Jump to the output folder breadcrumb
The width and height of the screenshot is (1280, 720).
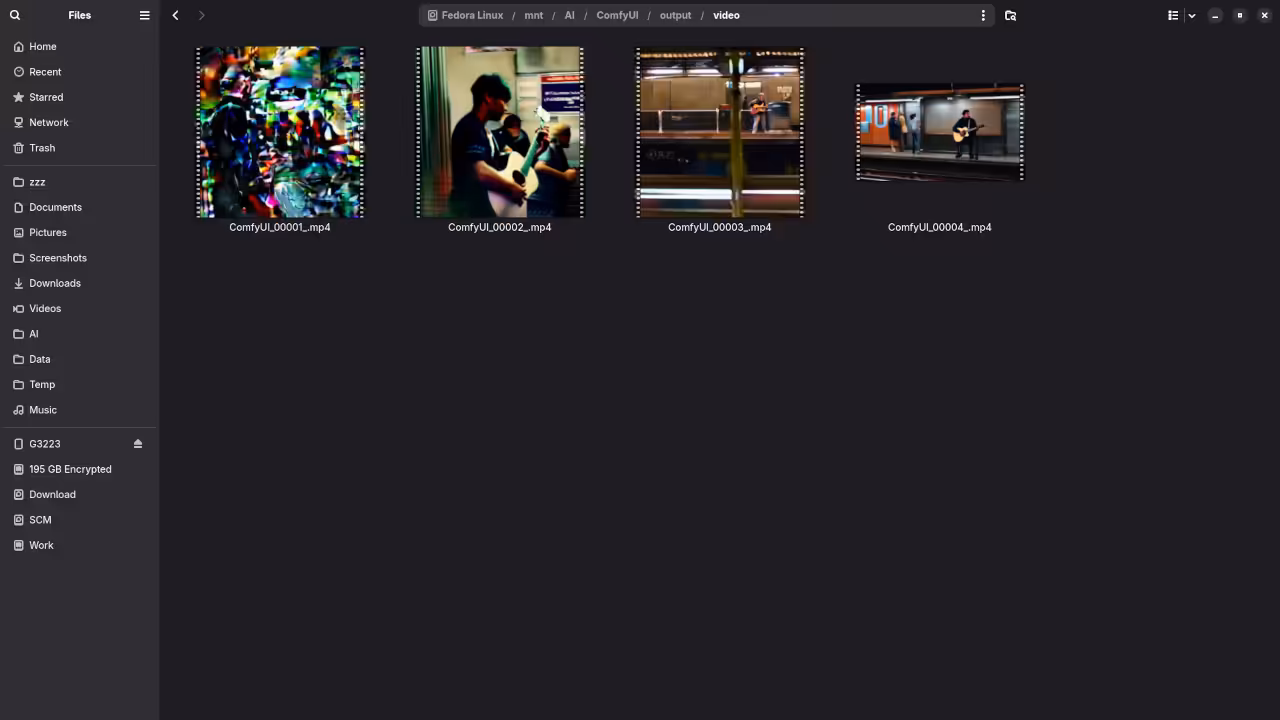pyautogui.click(x=675, y=15)
